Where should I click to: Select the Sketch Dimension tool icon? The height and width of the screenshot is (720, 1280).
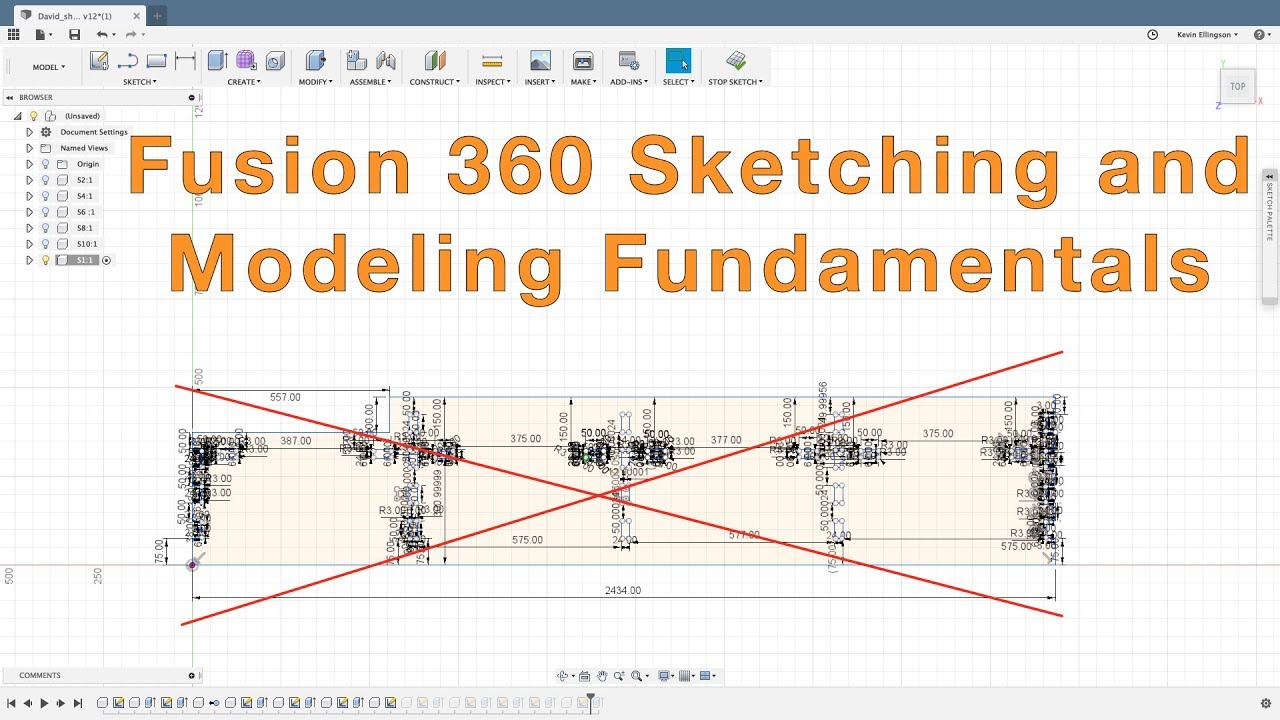pyautogui.click(x=185, y=61)
